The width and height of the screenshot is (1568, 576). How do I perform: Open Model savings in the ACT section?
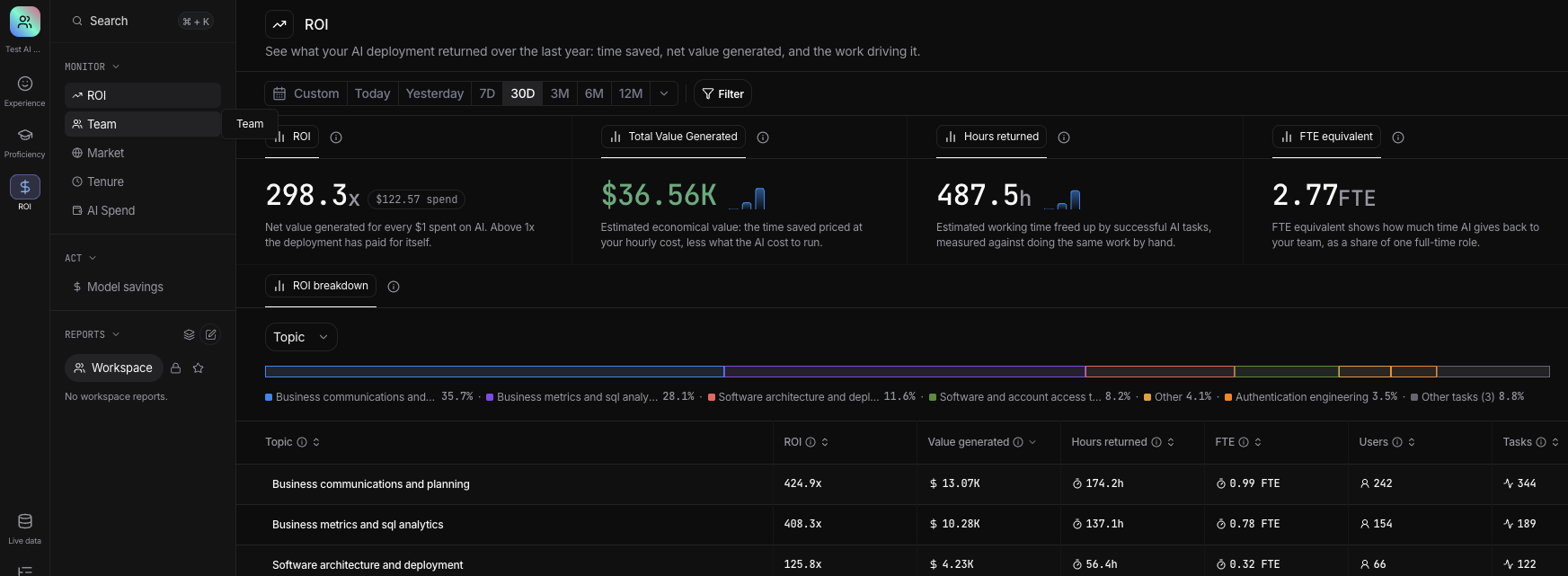(143, 287)
